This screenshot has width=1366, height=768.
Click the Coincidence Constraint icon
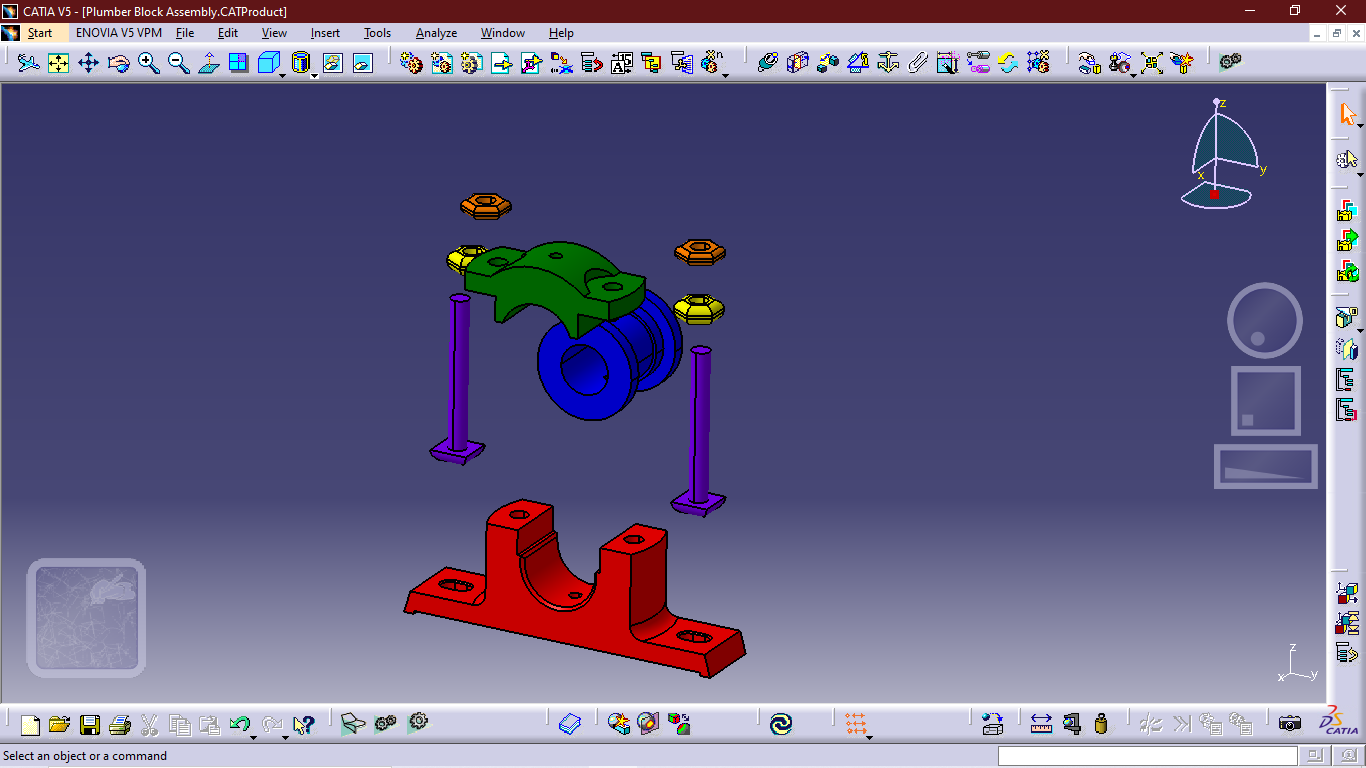[767, 63]
